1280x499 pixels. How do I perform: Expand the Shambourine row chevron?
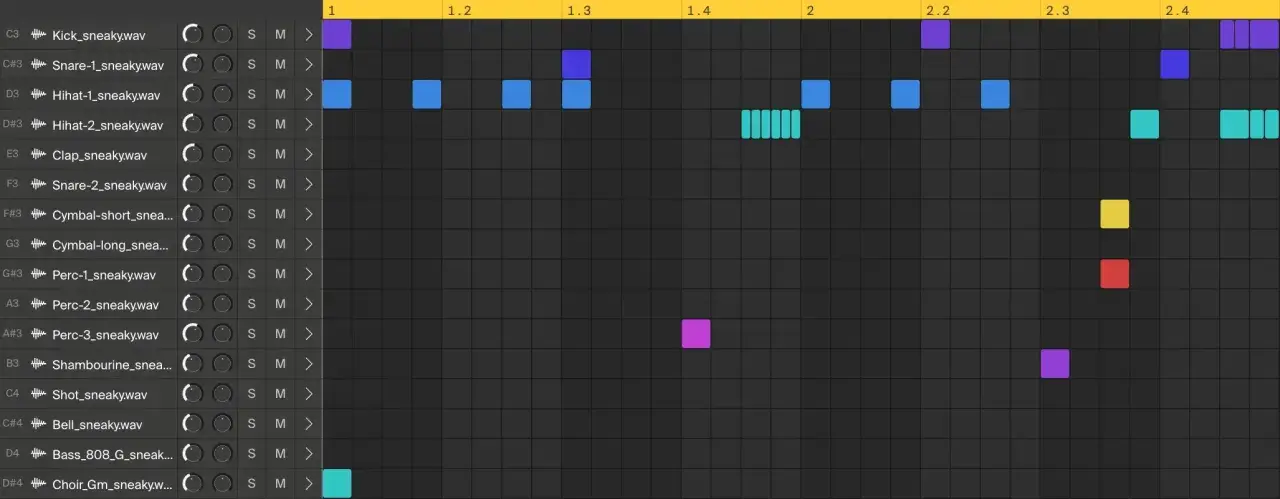(x=309, y=364)
